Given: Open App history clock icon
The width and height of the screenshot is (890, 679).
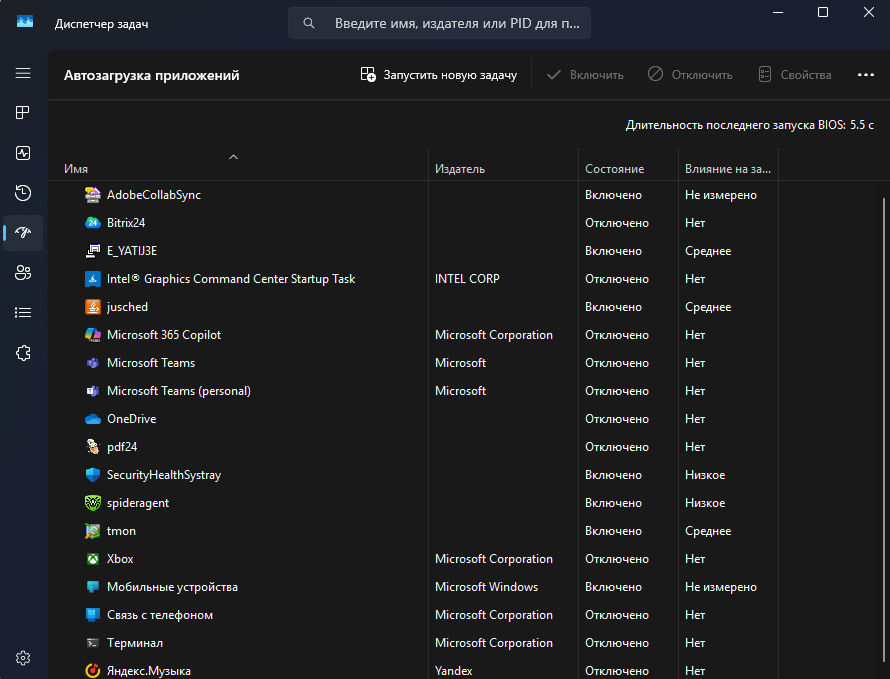Looking at the screenshot, I should coord(23,193).
